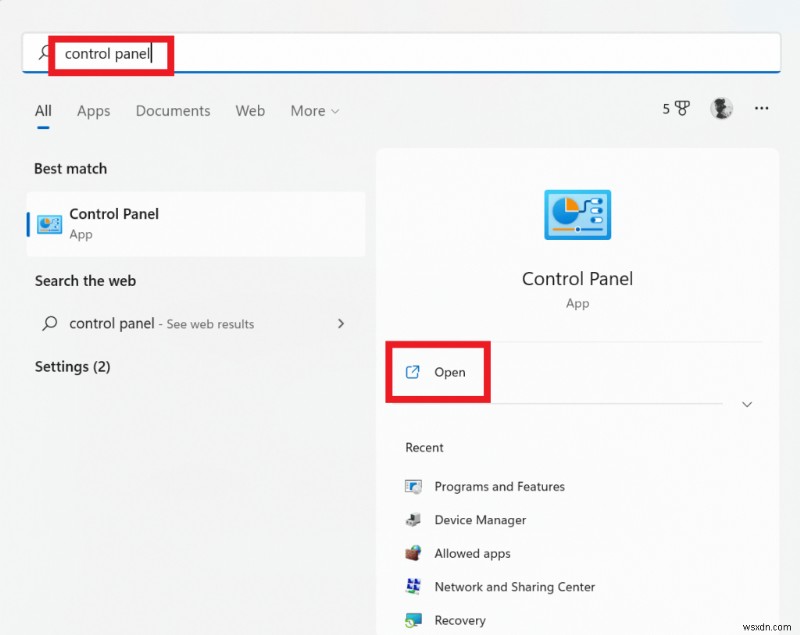Image resolution: width=800 pixels, height=635 pixels.
Task: Click the Recent heading
Action: 424,447
